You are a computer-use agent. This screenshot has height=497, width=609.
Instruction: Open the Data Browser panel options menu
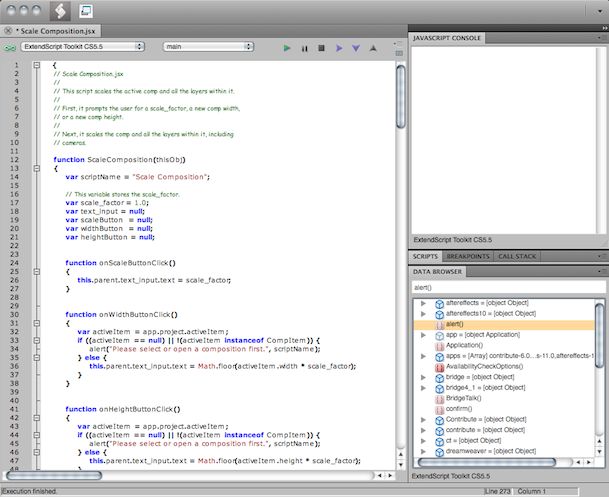click(x=601, y=271)
